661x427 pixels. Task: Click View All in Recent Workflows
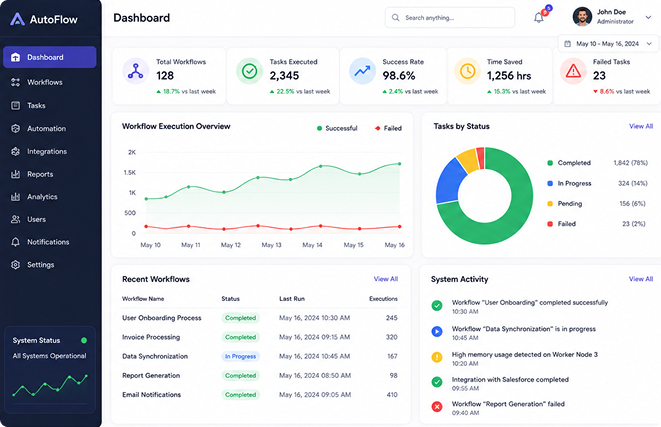(386, 279)
